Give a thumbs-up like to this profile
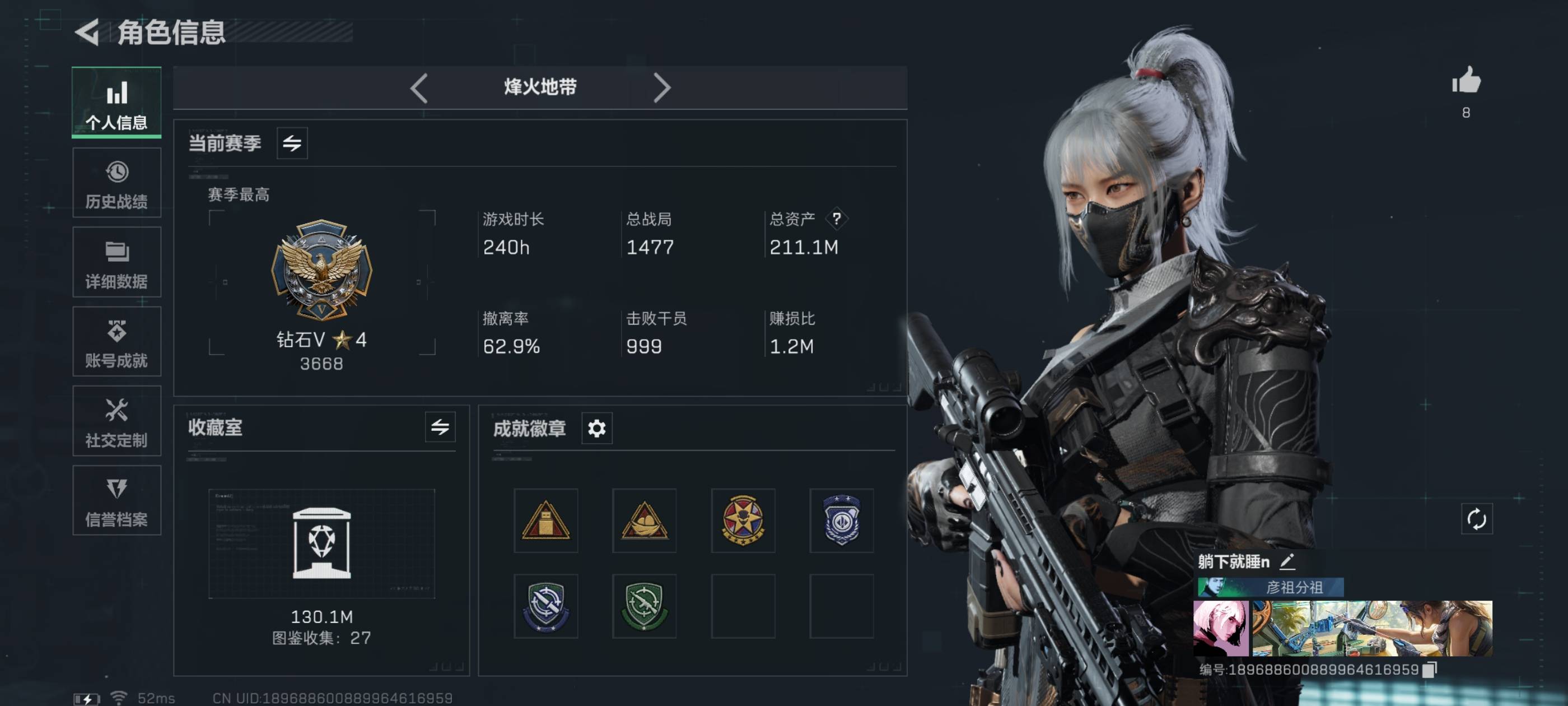Image resolution: width=1568 pixels, height=706 pixels. tap(1466, 80)
